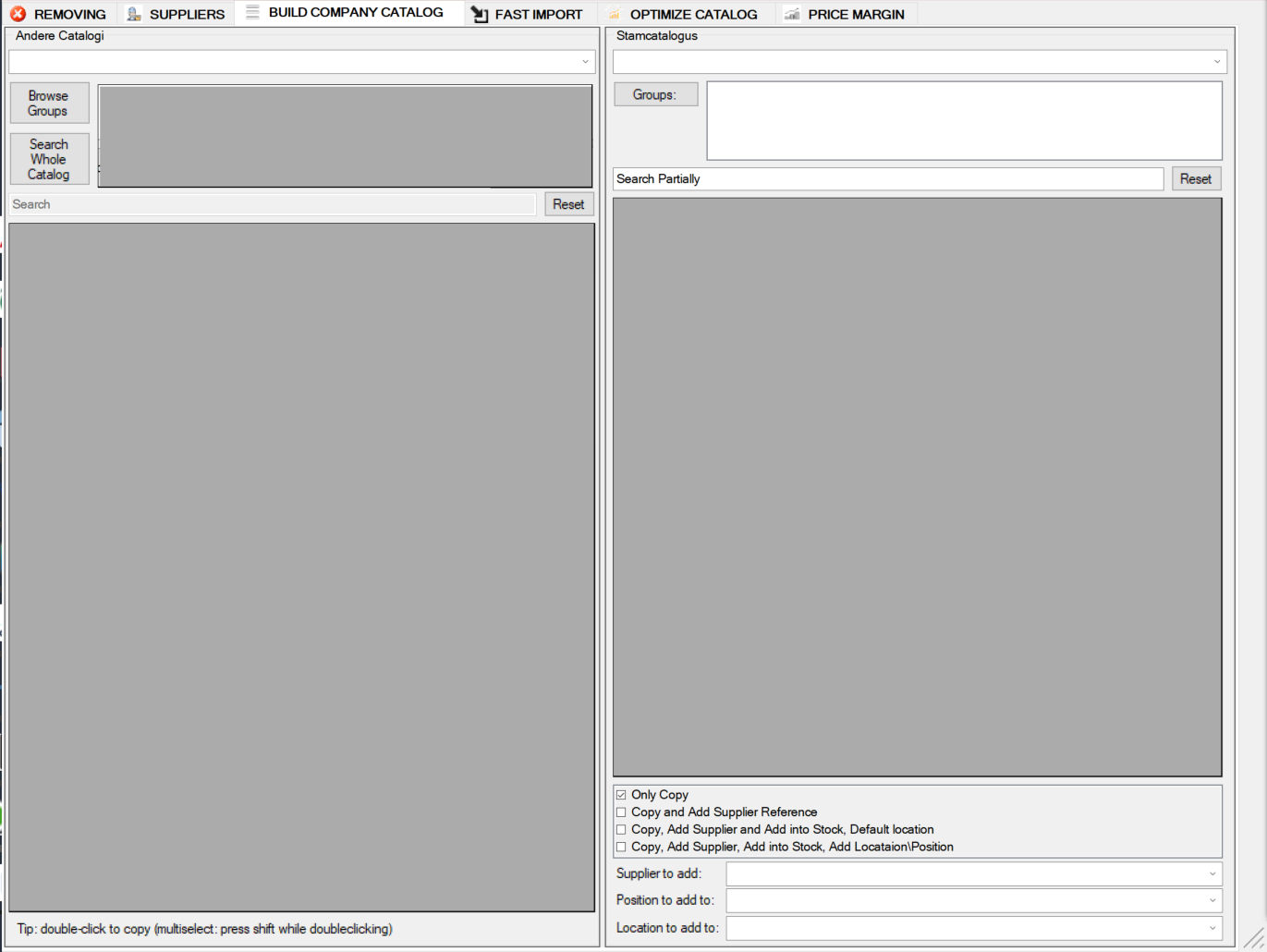Click the Fast Import arrow icon
This screenshot has width=1267, height=952.
(x=480, y=14)
